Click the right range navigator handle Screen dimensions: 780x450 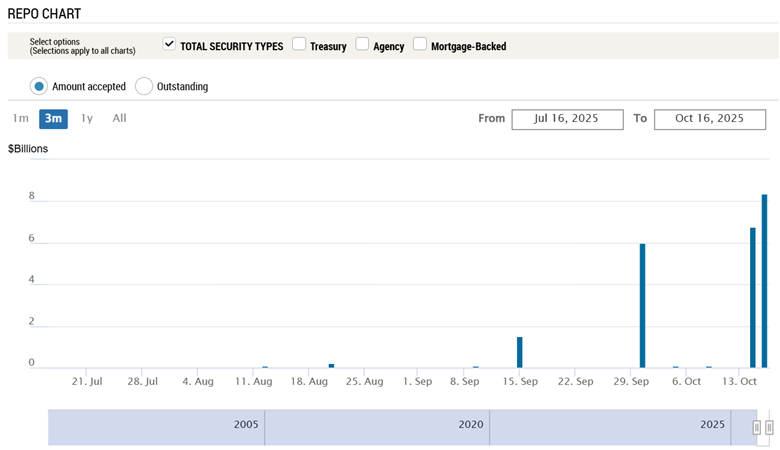tap(769, 428)
